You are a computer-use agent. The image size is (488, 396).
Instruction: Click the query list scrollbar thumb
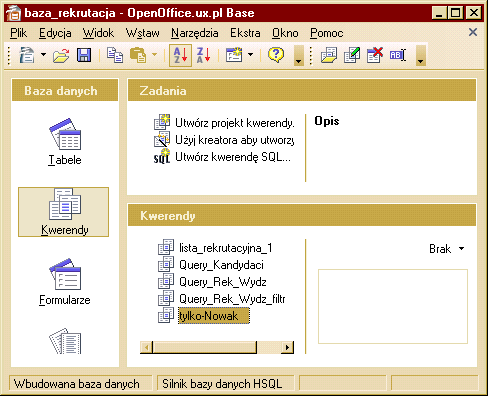tap(205, 347)
